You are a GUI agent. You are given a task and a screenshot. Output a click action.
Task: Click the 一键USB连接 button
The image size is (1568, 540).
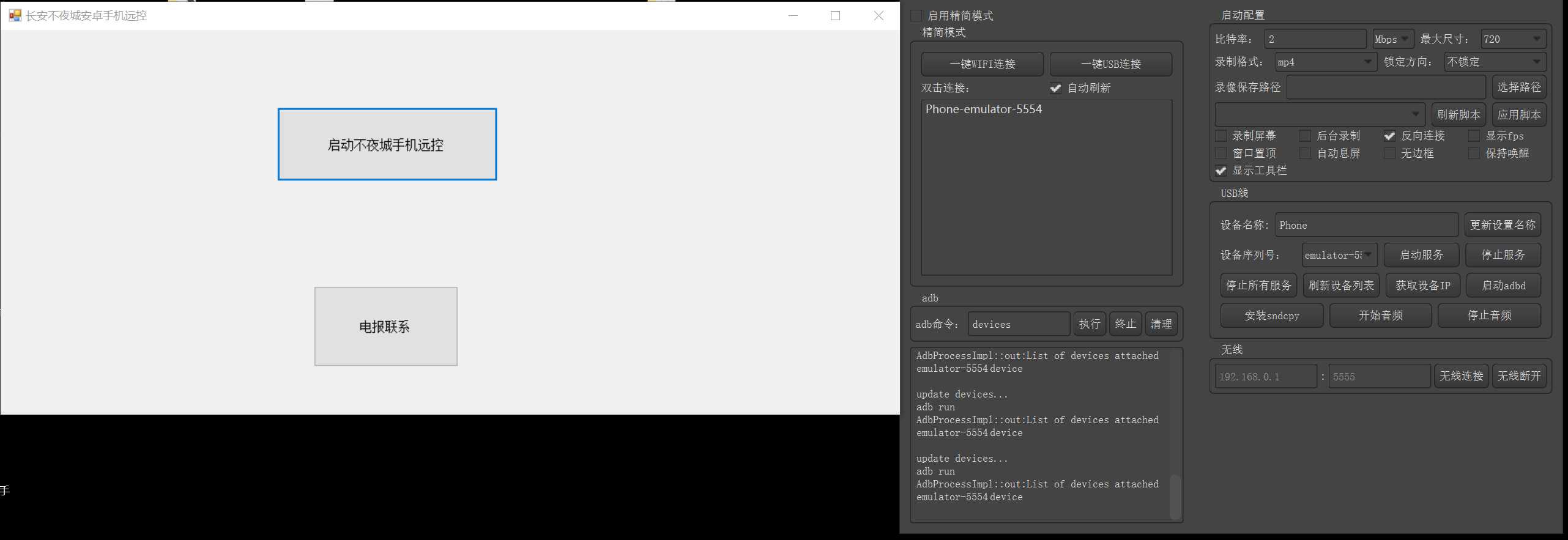pos(1110,64)
